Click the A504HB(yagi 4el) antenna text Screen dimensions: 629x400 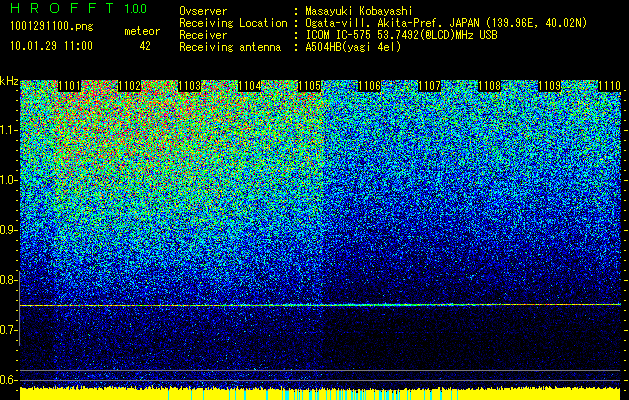point(353,47)
